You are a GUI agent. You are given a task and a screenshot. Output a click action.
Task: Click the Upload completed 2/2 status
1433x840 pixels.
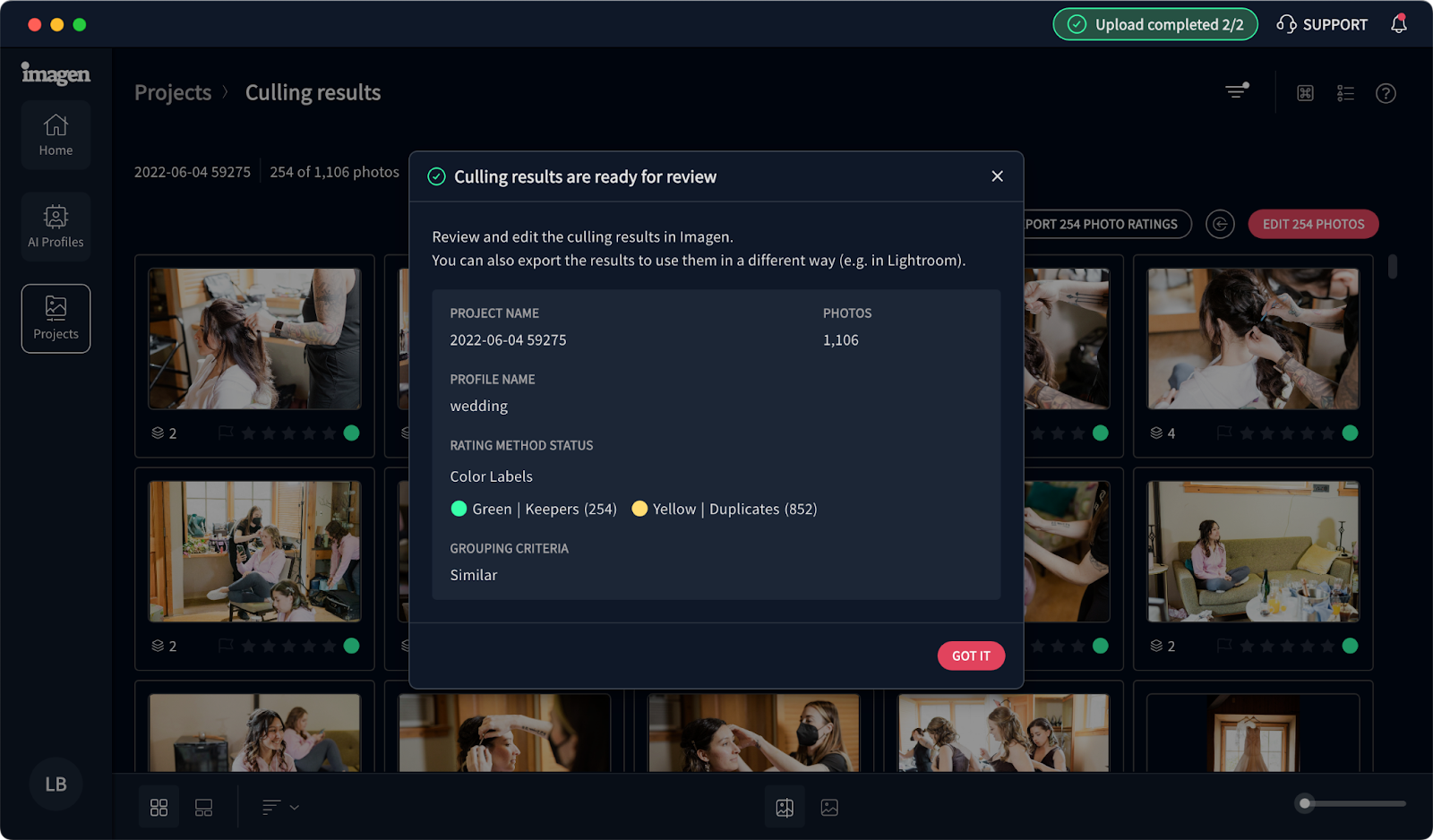pyautogui.click(x=1155, y=24)
